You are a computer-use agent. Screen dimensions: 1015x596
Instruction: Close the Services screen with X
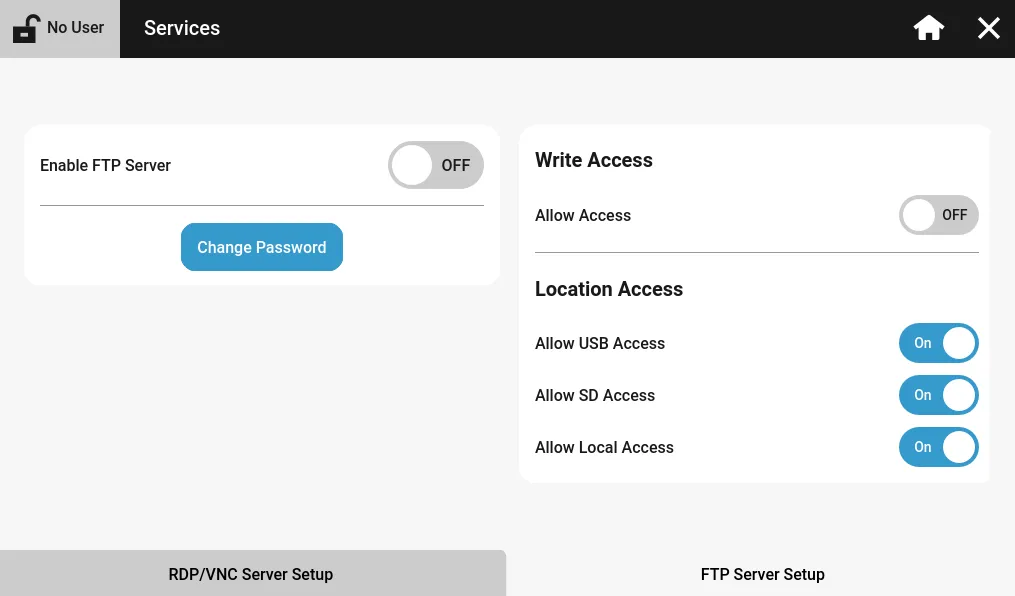click(988, 28)
